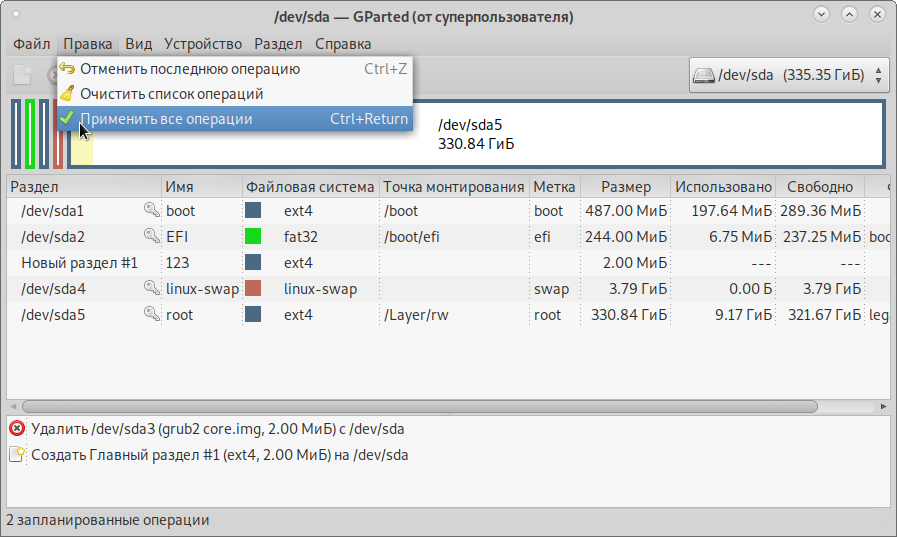Close the opened Правка menu in menu bar
Image resolution: width=897 pixels, height=537 pixels.
(88, 44)
